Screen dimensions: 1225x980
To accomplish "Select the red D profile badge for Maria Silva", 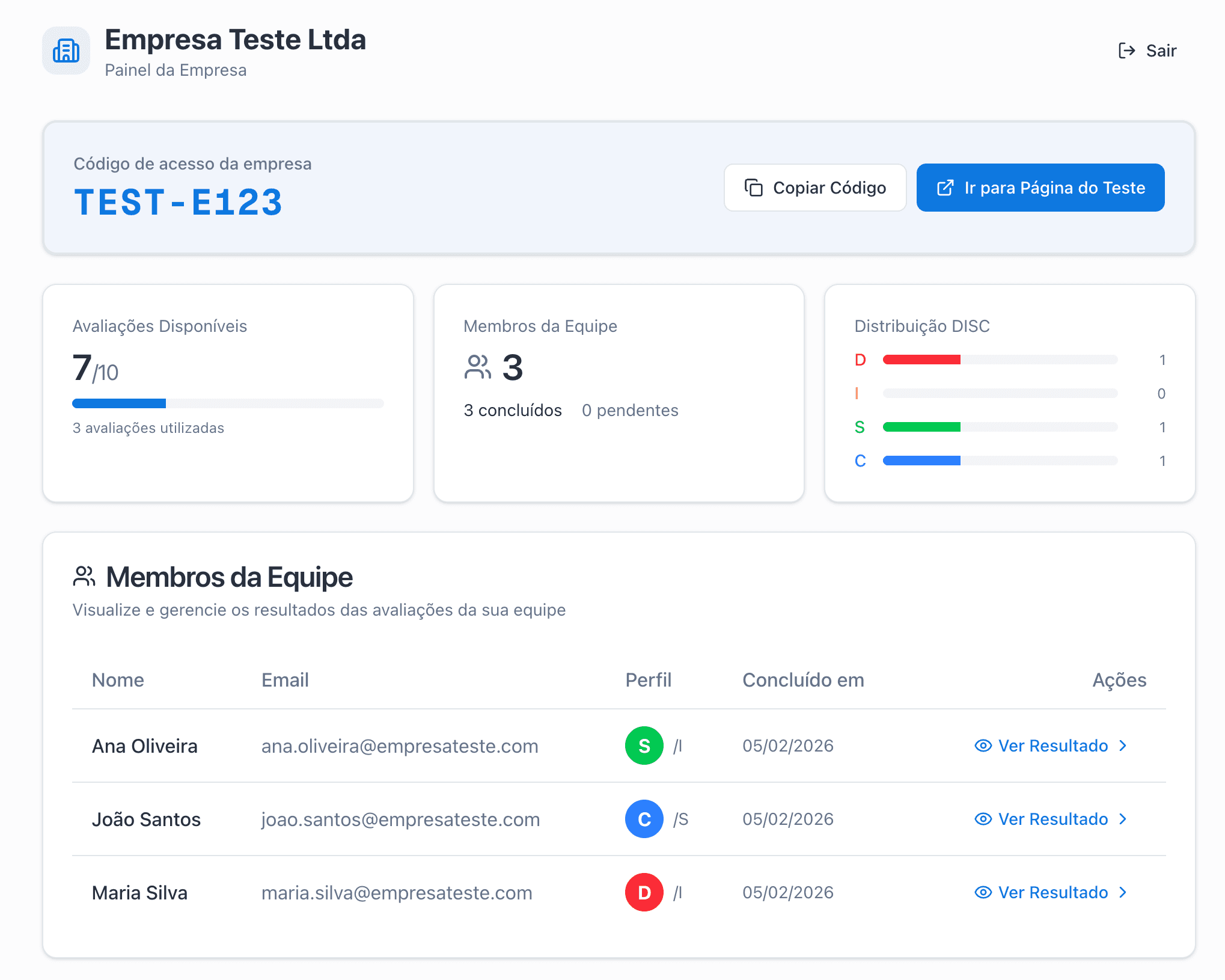I will tap(644, 892).
